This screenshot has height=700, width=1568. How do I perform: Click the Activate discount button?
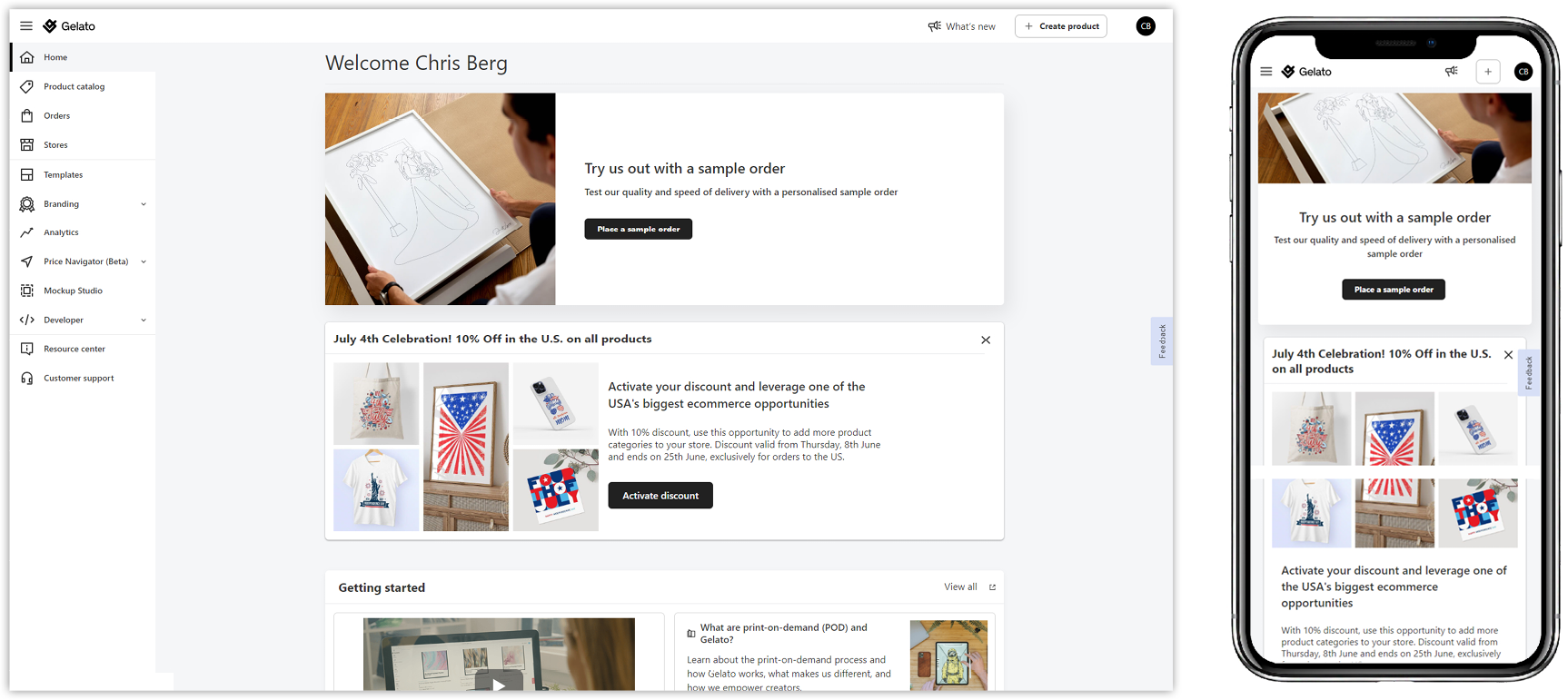660,496
